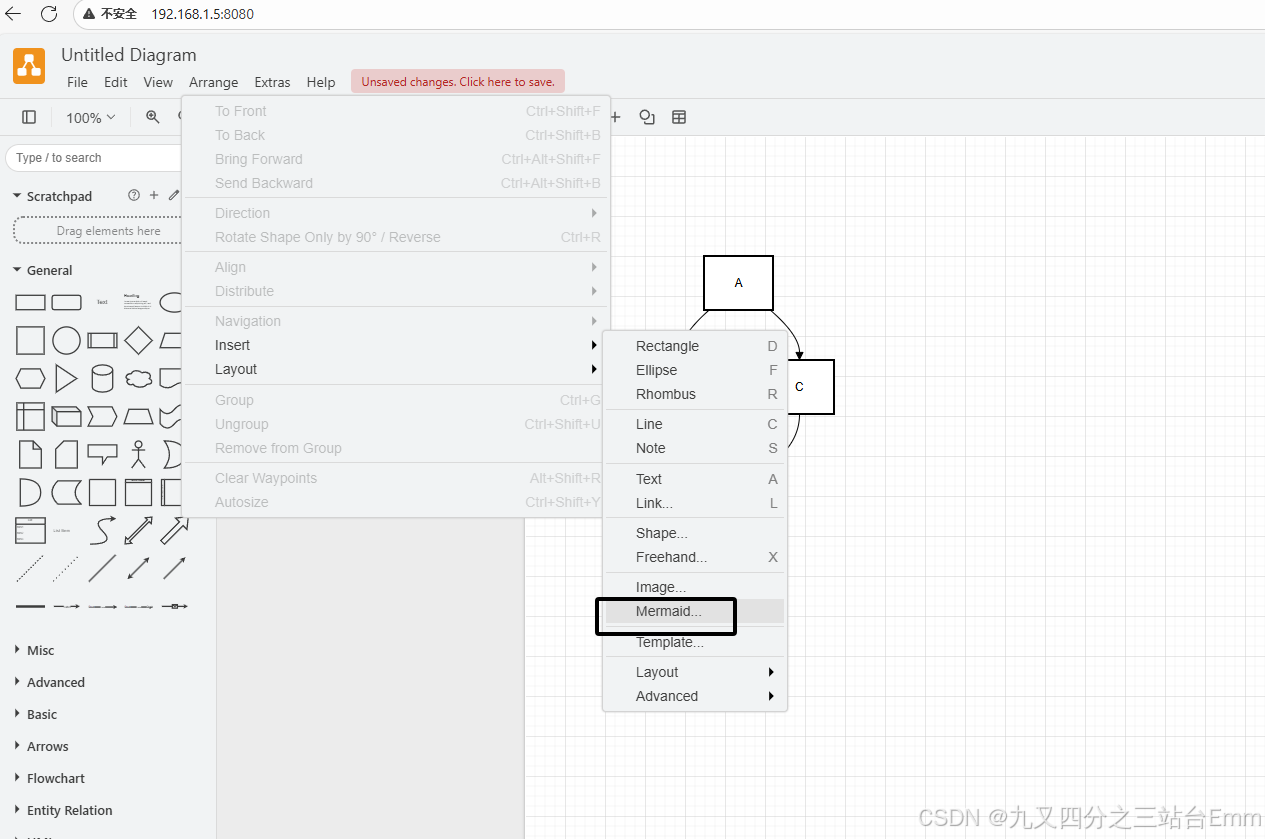Screen dimensions: 1265x839
Task: Choose Template... from the Insert submenu
Action: pos(695,642)
